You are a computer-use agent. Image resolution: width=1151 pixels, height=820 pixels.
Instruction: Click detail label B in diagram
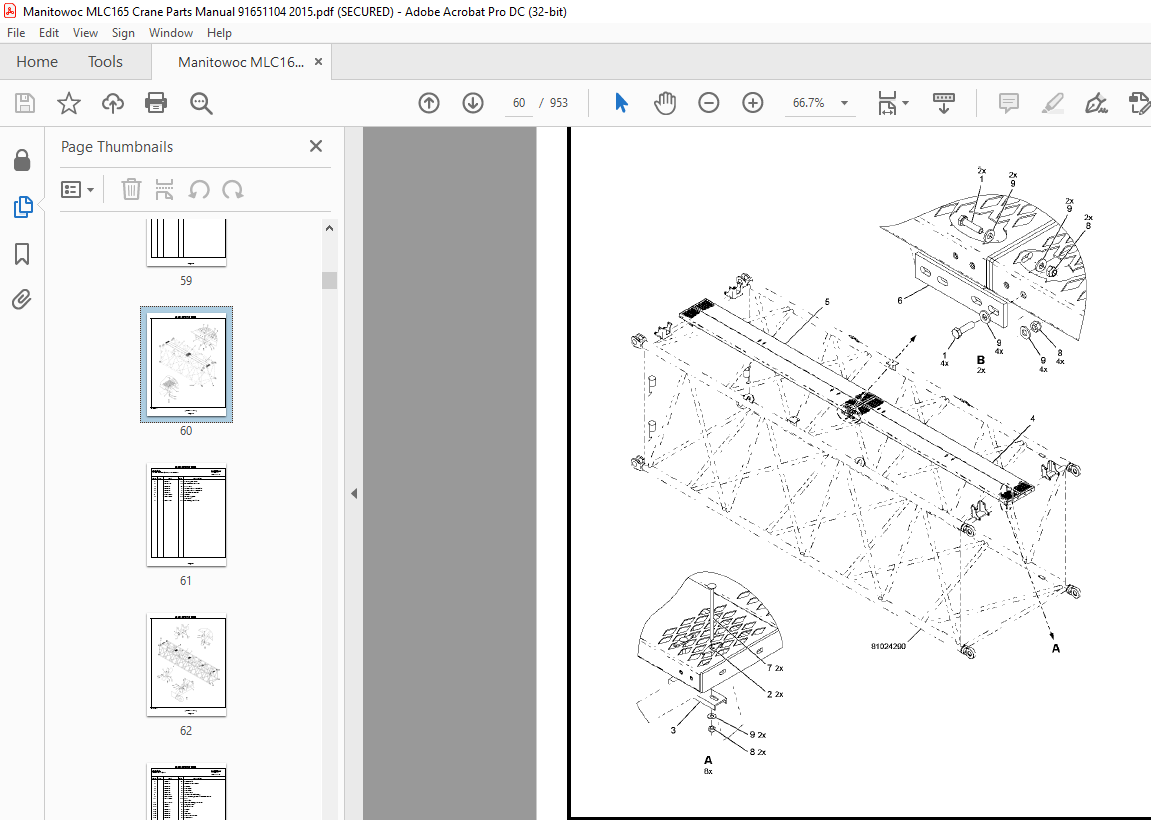pyautogui.click(x=981, y=360)
